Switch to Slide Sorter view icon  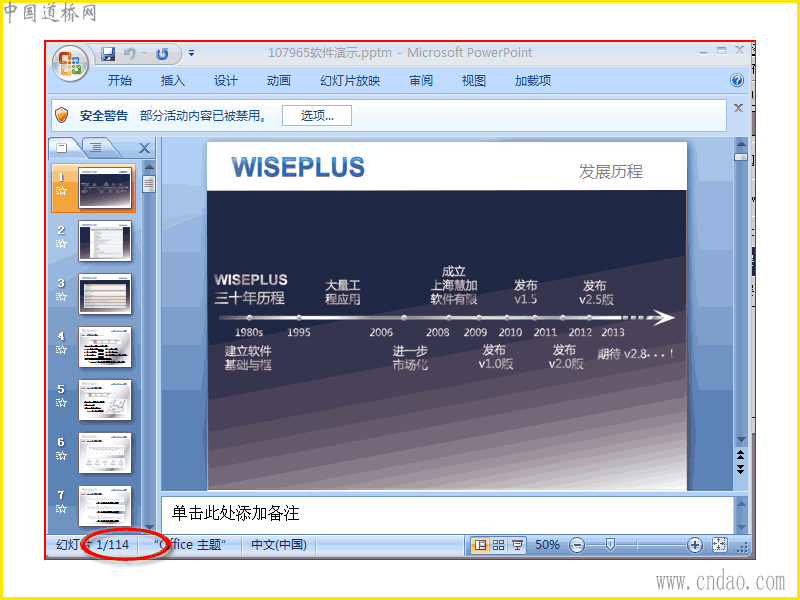[x=498, y=545]
